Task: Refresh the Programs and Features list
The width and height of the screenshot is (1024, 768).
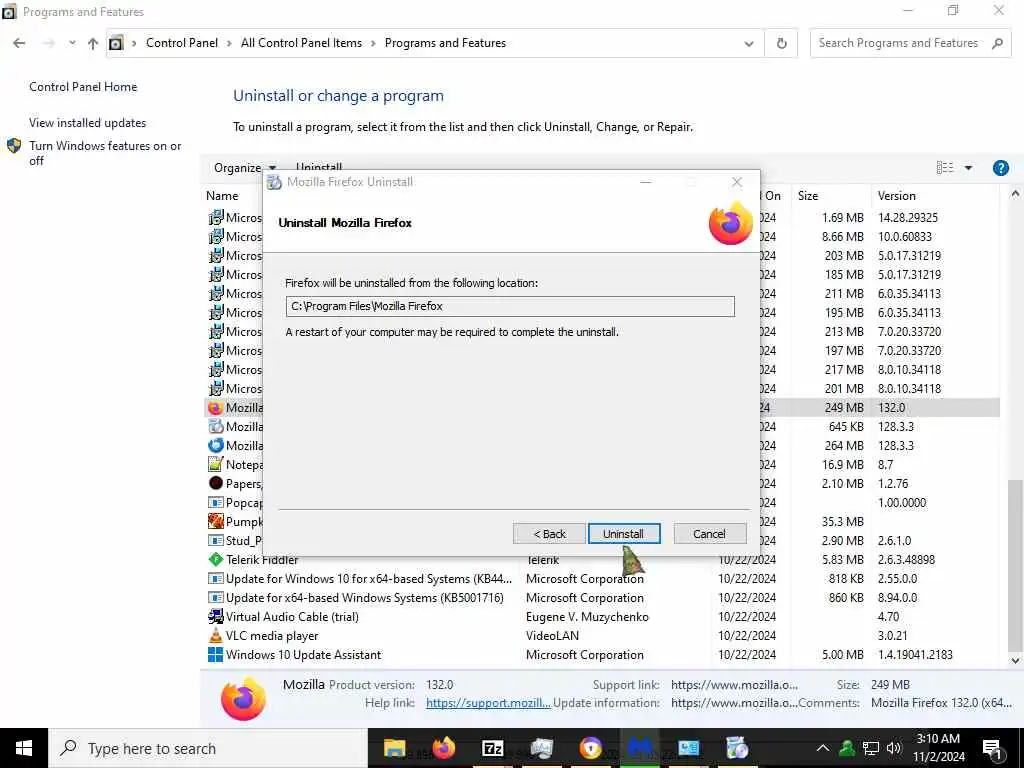Action: [x=781, y=43]
